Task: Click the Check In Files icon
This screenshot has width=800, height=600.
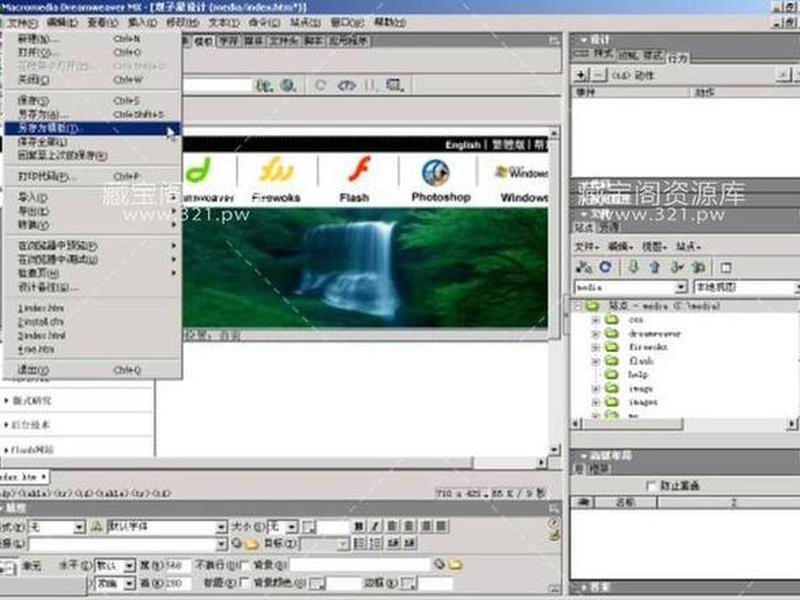Action: pyautogui.click(x=698, y=267)
